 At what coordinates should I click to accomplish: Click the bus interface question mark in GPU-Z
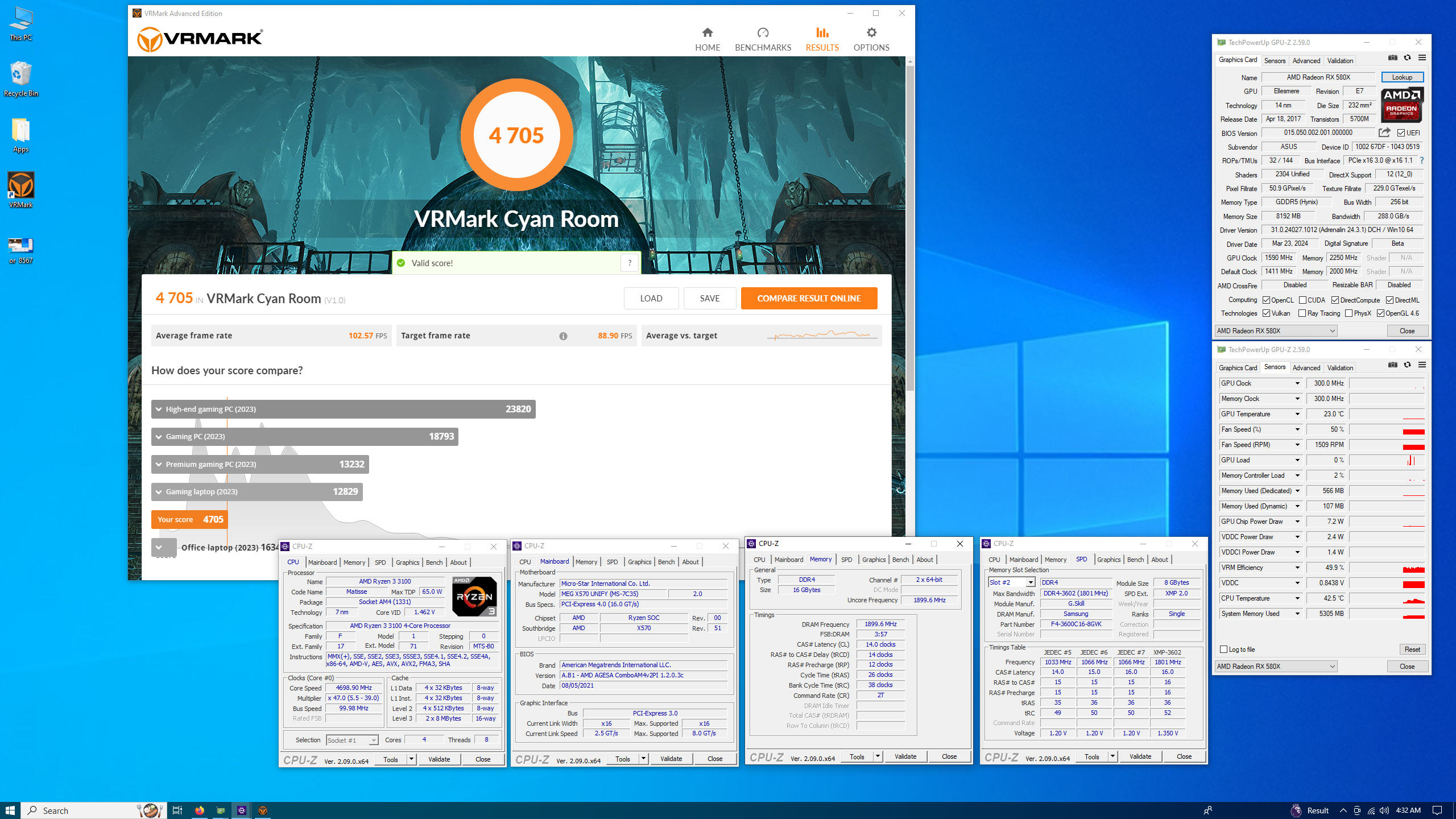coord(1422,160)
